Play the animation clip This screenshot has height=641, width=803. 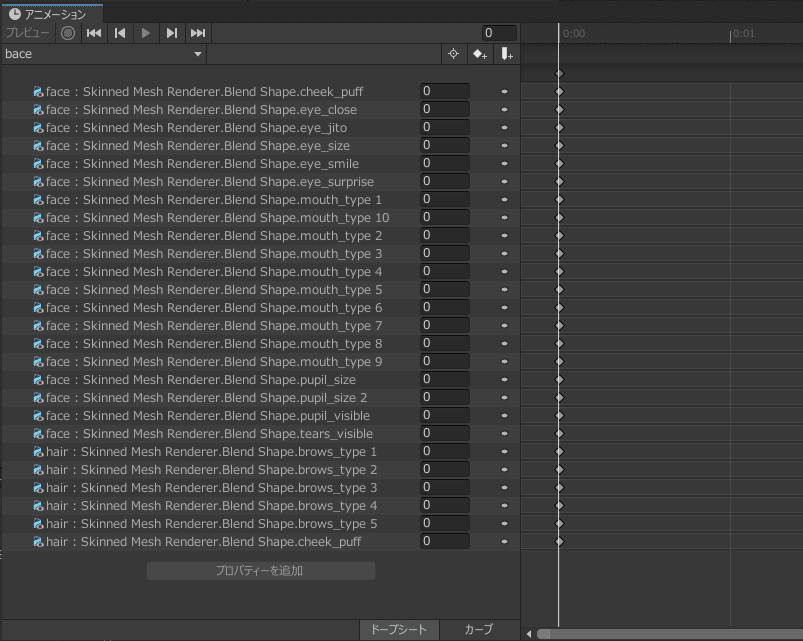145,33
